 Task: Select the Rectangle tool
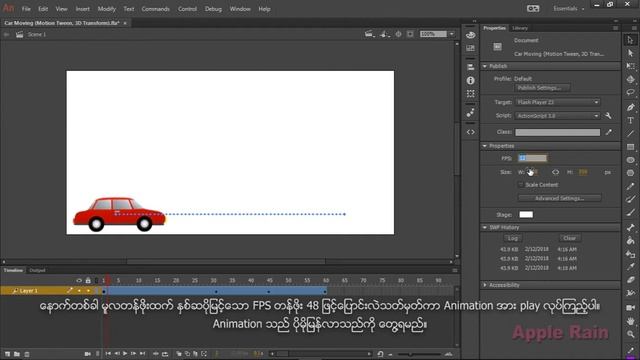point(630,147)
